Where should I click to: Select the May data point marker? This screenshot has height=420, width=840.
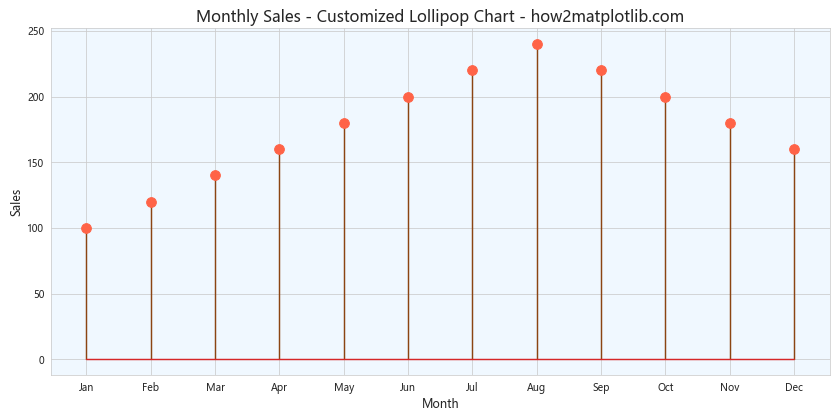point(344,123)
